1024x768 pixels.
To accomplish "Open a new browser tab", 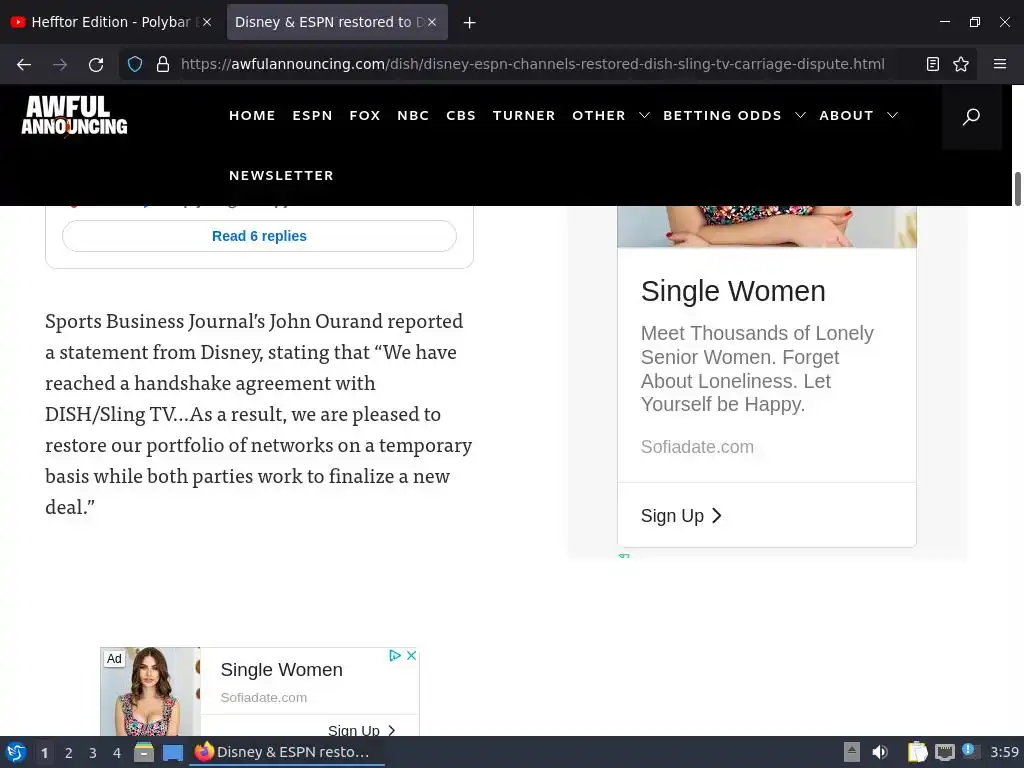I will [469, 22].
